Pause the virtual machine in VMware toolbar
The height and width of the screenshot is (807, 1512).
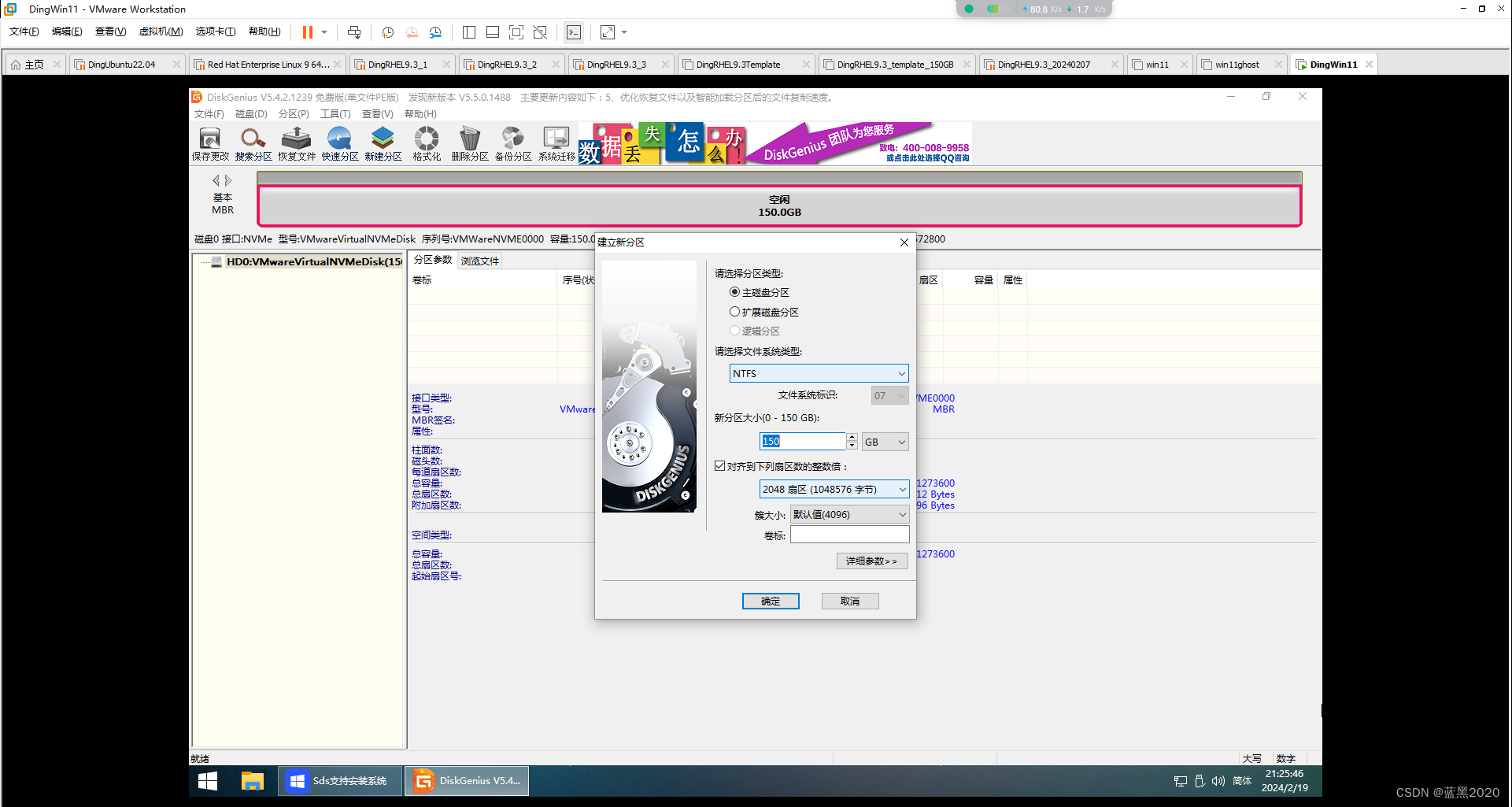coord(308,32)
